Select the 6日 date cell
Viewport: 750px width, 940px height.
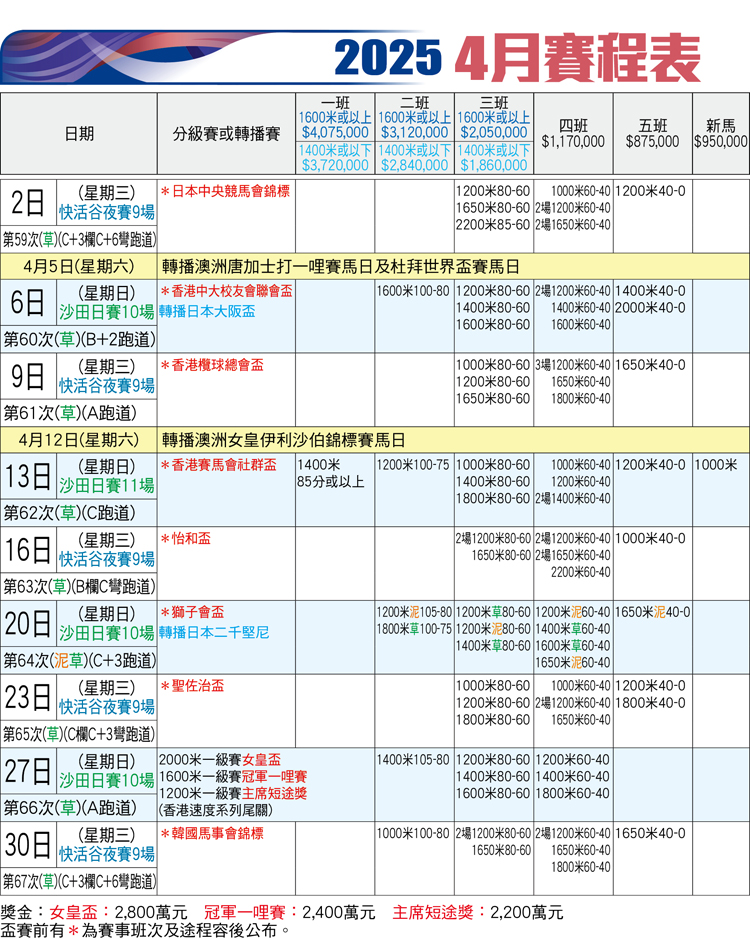coord(28,303)
